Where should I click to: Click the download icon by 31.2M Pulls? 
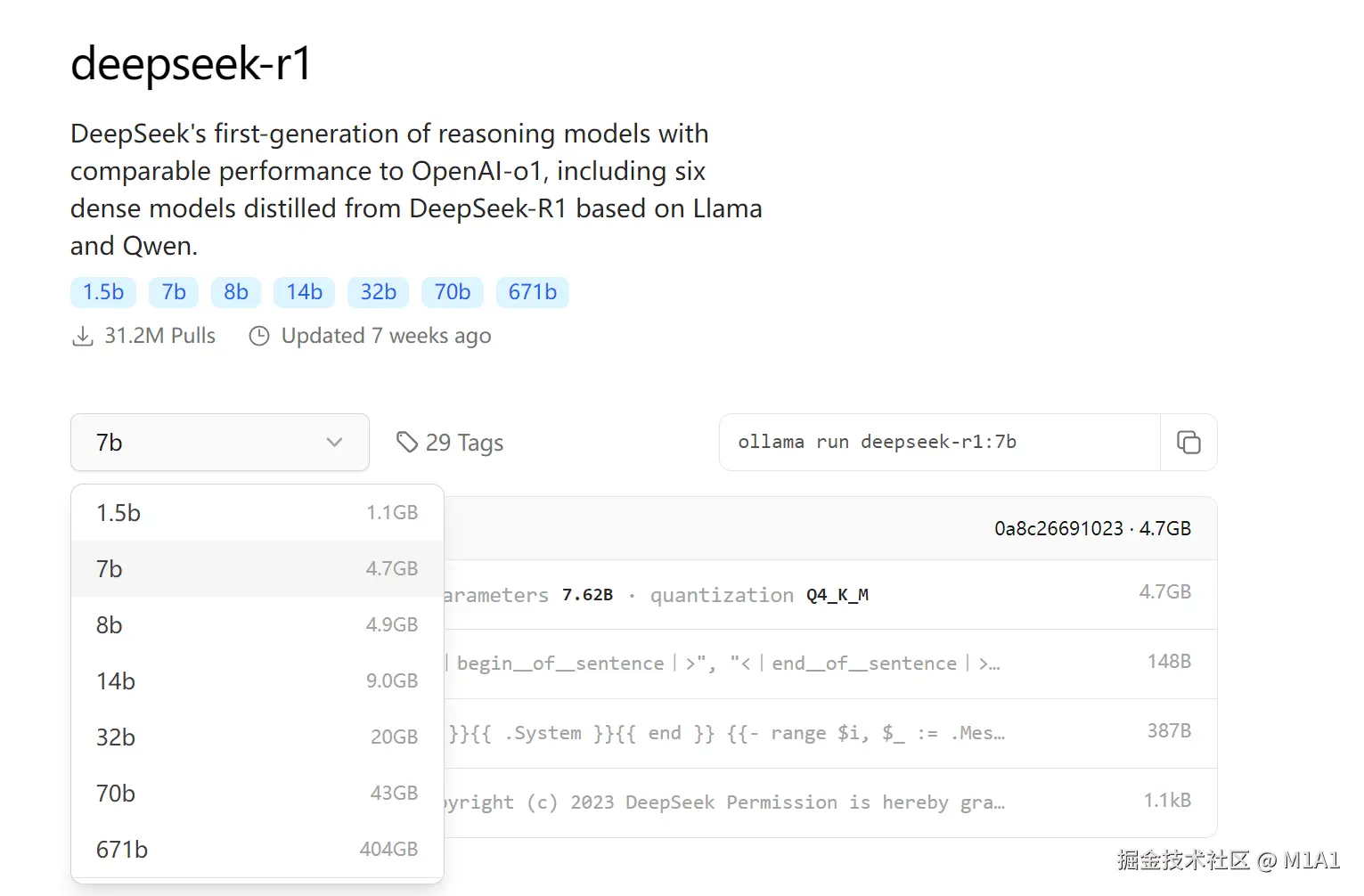click(83, 337)
